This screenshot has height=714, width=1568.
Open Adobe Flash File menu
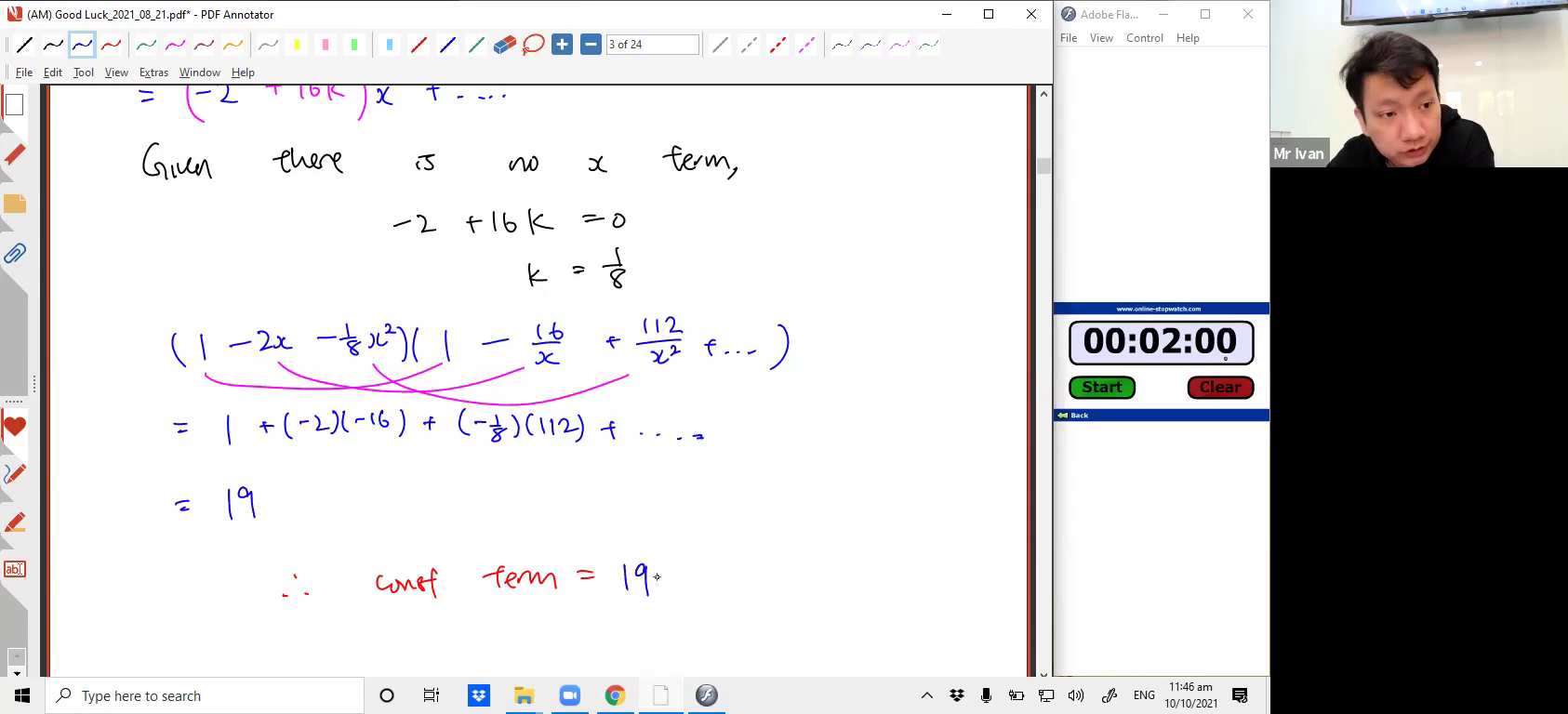click(x=1069, y=38)
